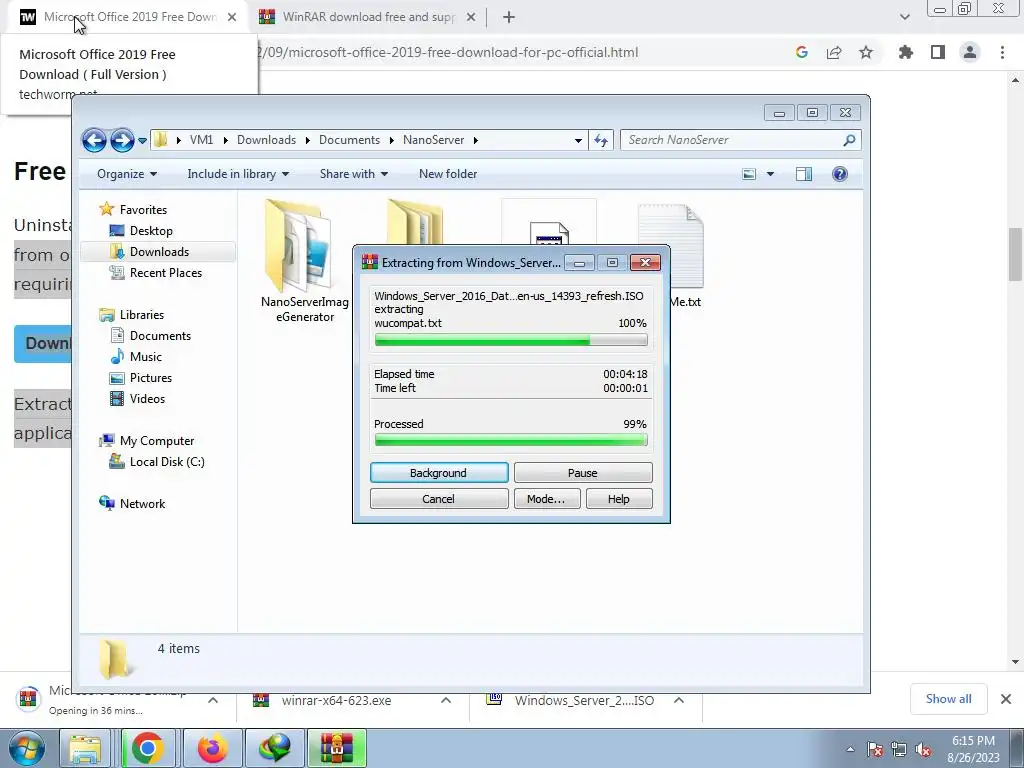The image size is (1024, 768).
Task: Open a new Chrome tab
Action: 509,17
